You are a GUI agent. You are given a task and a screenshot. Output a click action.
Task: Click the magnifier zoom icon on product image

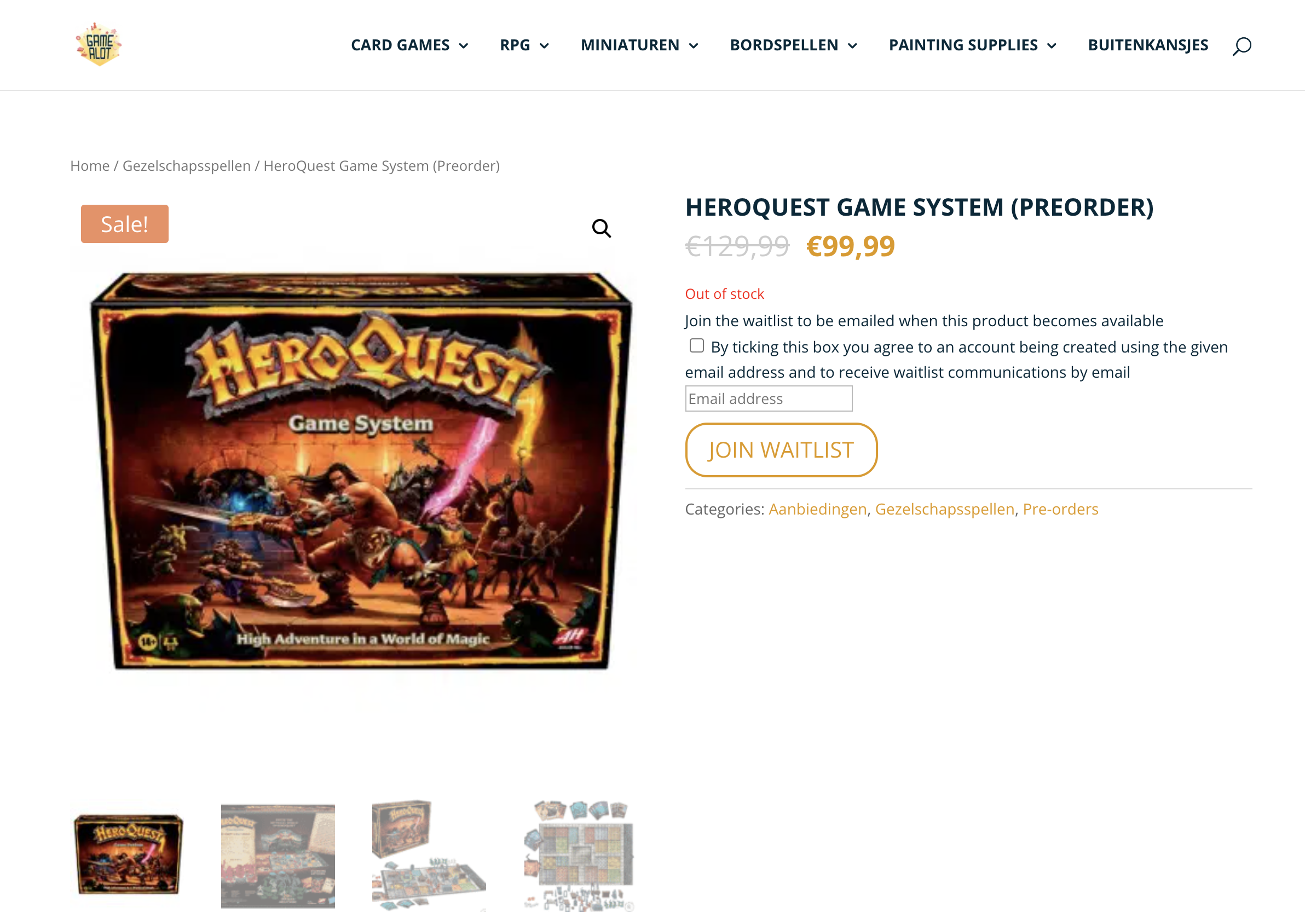600,228
